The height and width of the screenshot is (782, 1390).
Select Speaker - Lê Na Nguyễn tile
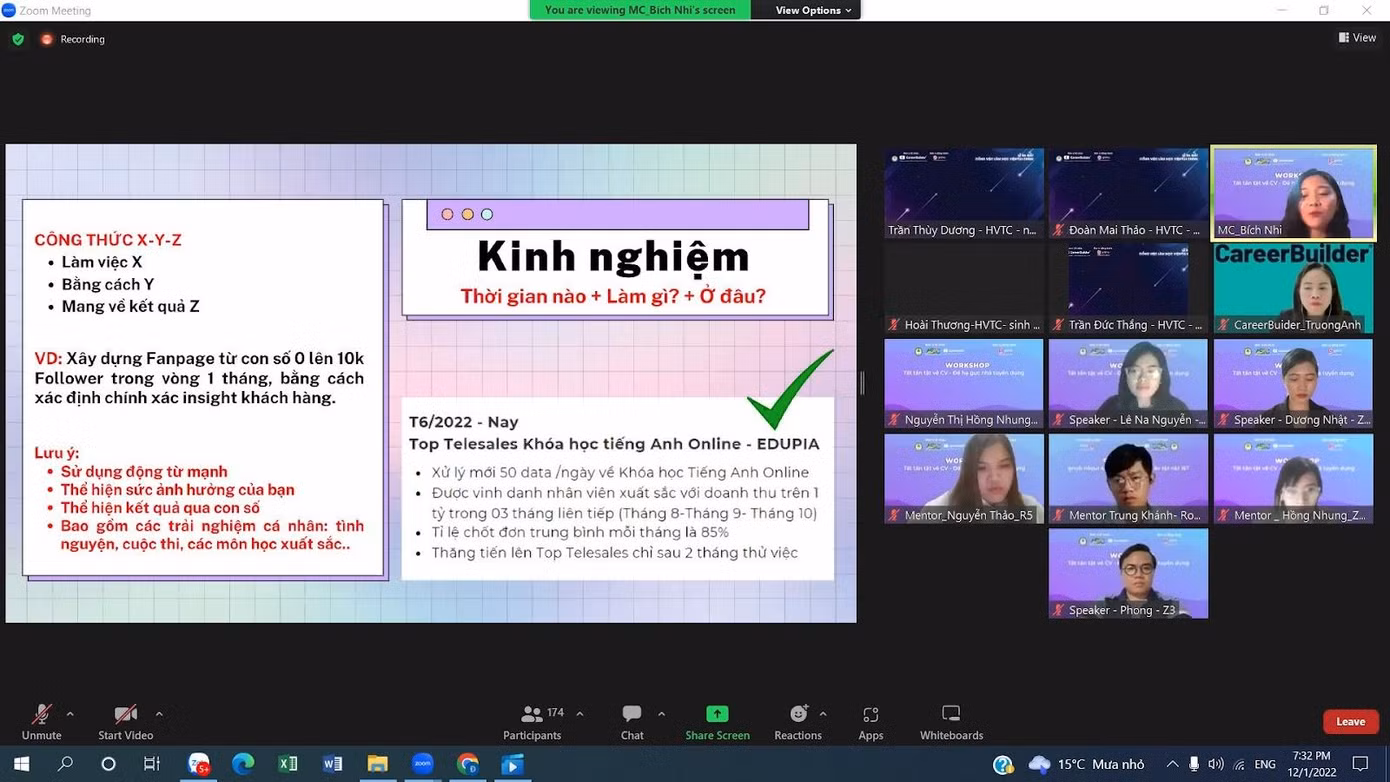point(1128,383)
